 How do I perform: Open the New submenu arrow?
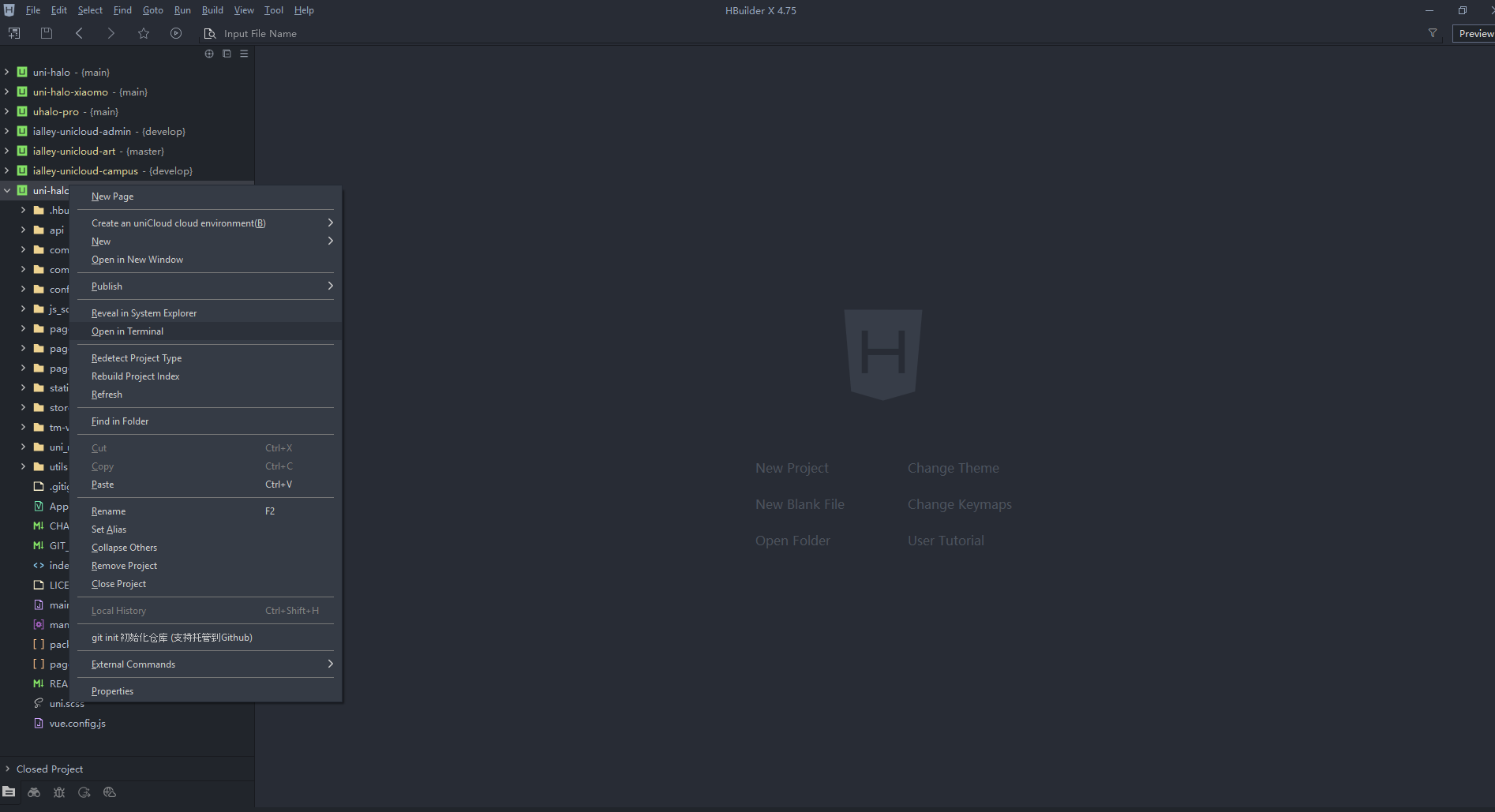coord(330,241)
